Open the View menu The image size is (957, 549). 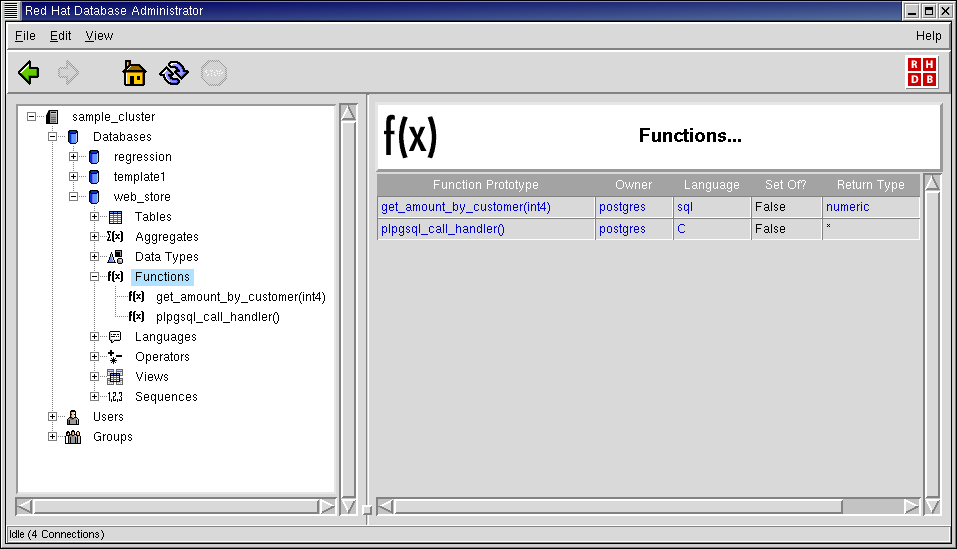[x=99, y=36]
